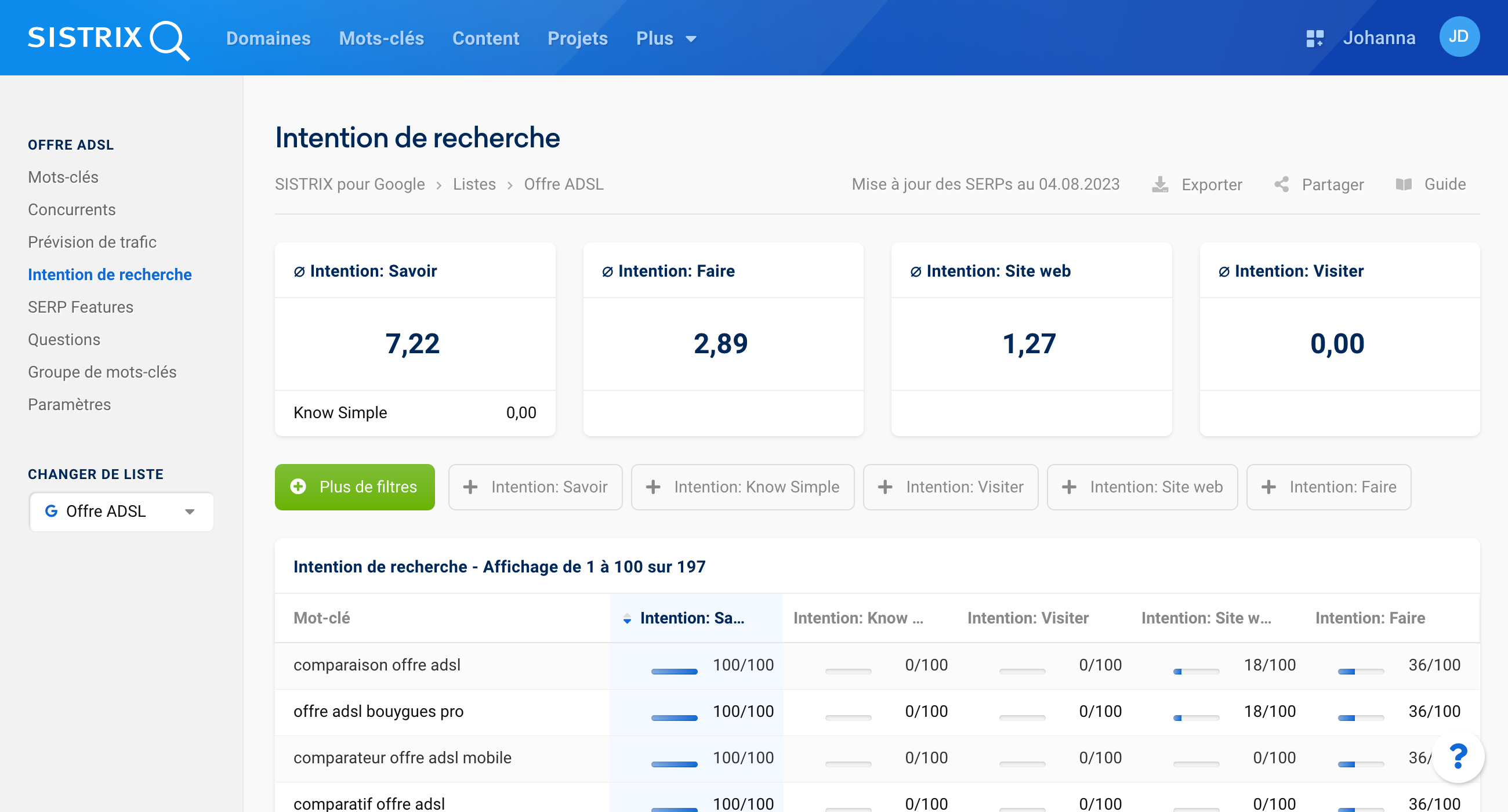1508x812 pixels.
Task: Click the Exporter download icon
Action: 1159,184
